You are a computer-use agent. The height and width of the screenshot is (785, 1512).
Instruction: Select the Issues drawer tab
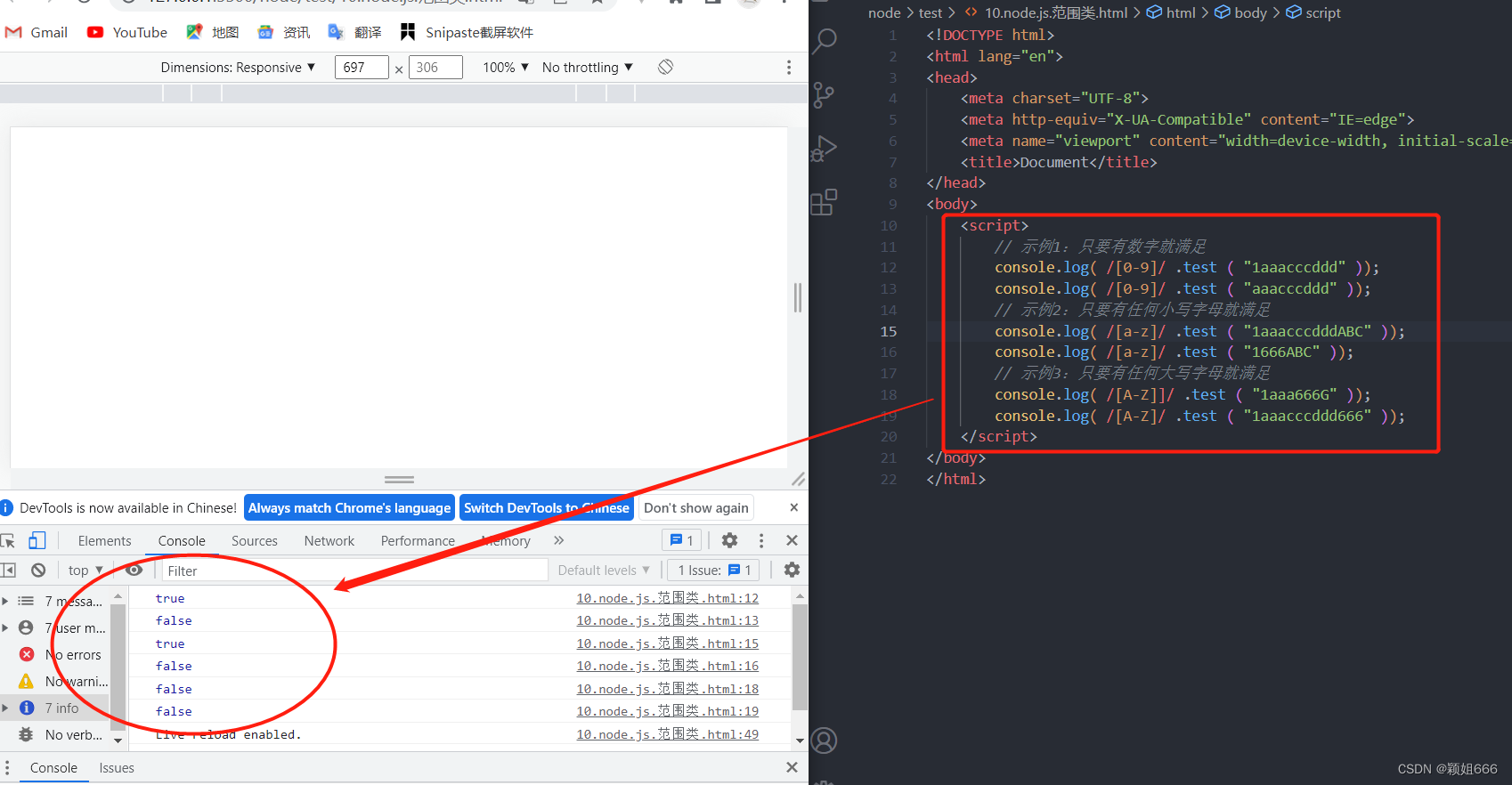pyautogui.click(x=117, y=767)
